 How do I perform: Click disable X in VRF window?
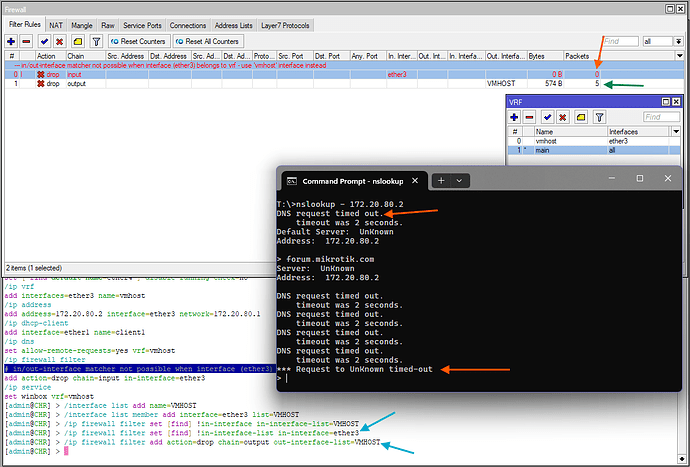(x=563, y=117)
